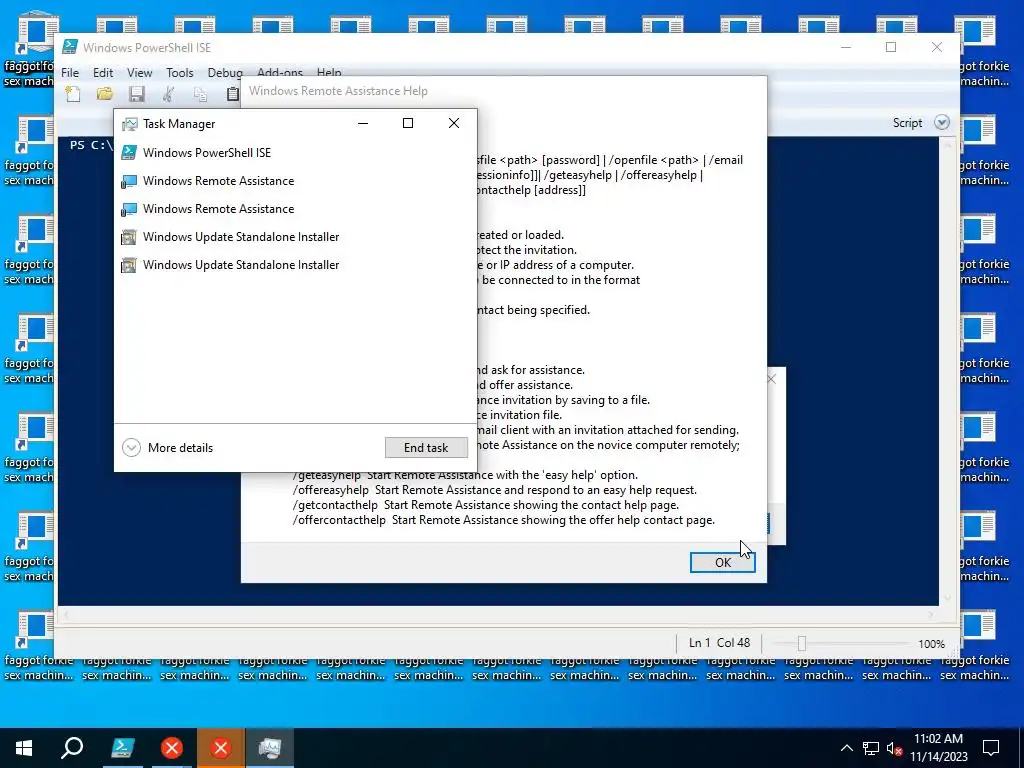Click the Paste clipboard icon in PowerShell ISE toolbar
Image resolution: width=1024 pixels, height=768 pixels.
point(232,94)
